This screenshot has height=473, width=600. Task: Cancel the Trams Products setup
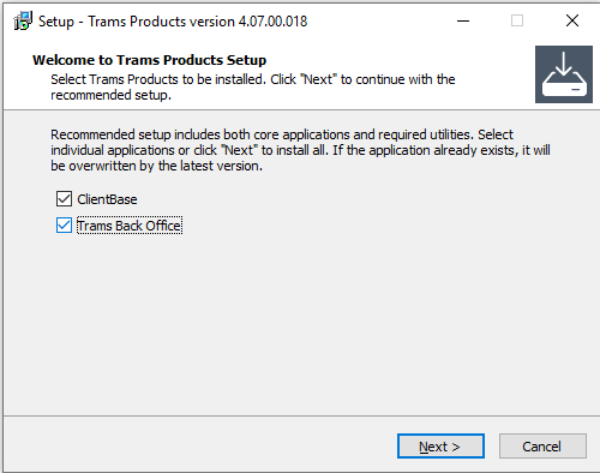pyautogui.click(x=542, y=446)
